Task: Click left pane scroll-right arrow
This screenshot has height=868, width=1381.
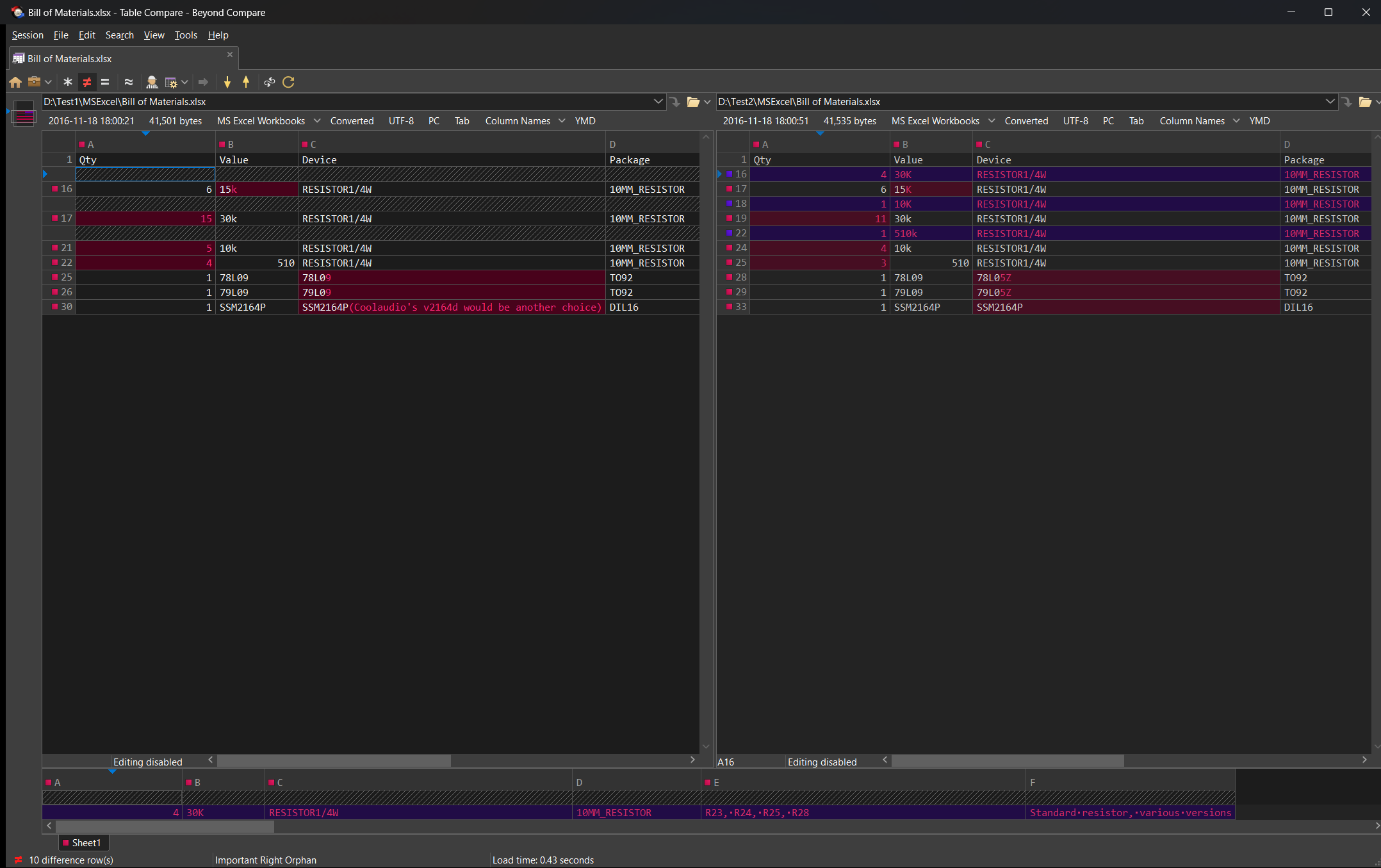Action: [x=692, y=760]
